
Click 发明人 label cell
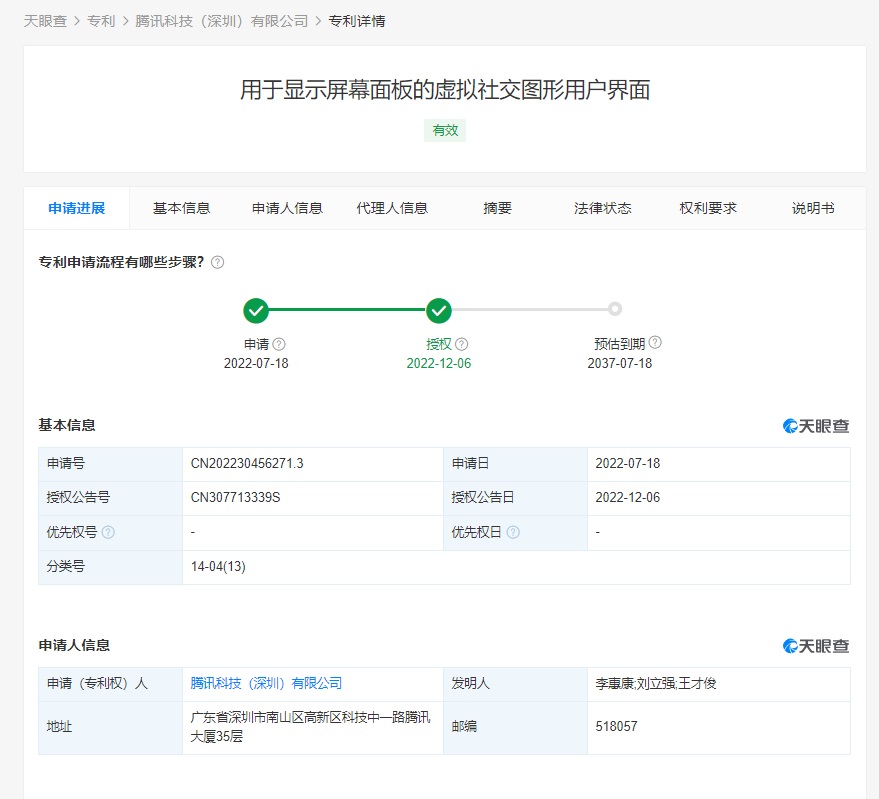[515, 684]
